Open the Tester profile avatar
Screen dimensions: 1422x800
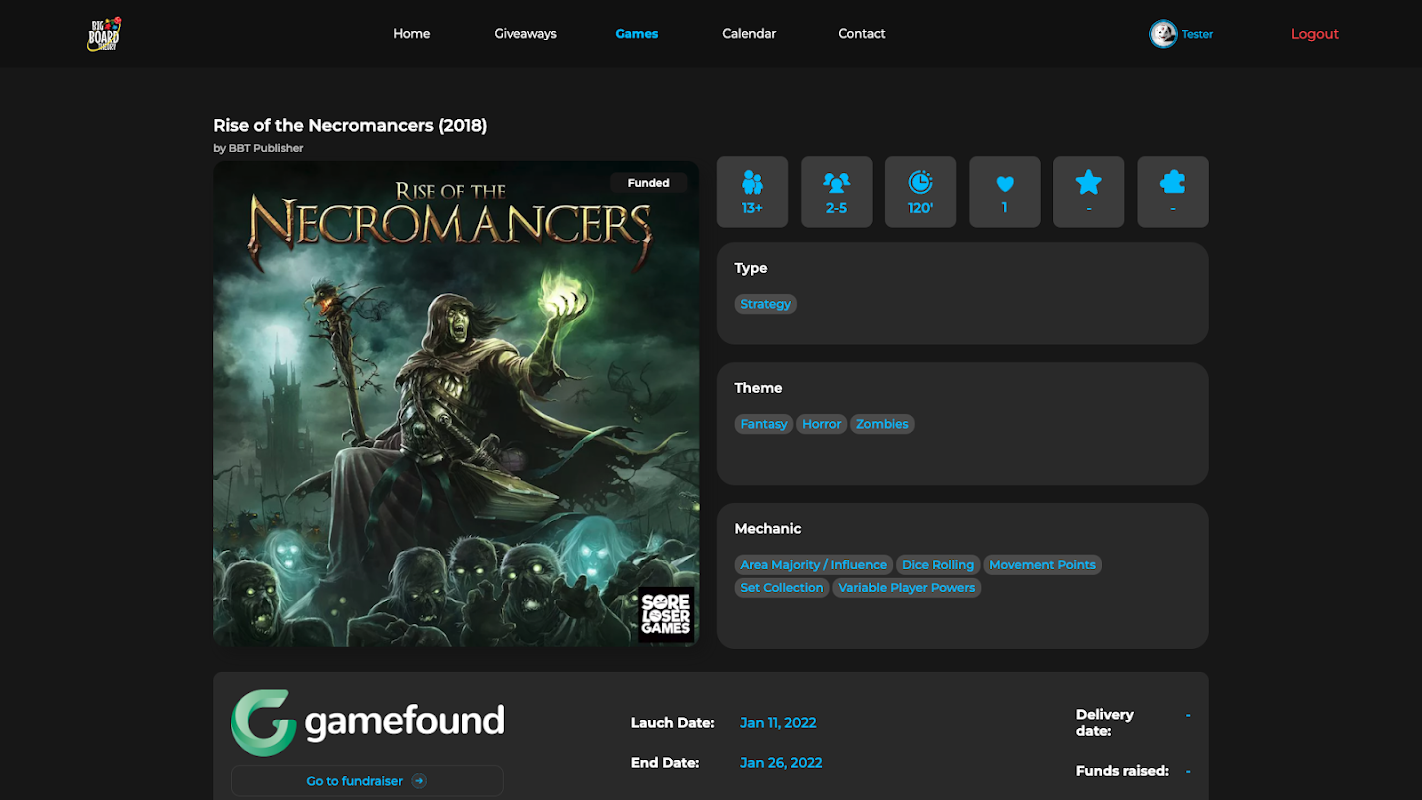pyautogui.click(x=1163, y=34)
